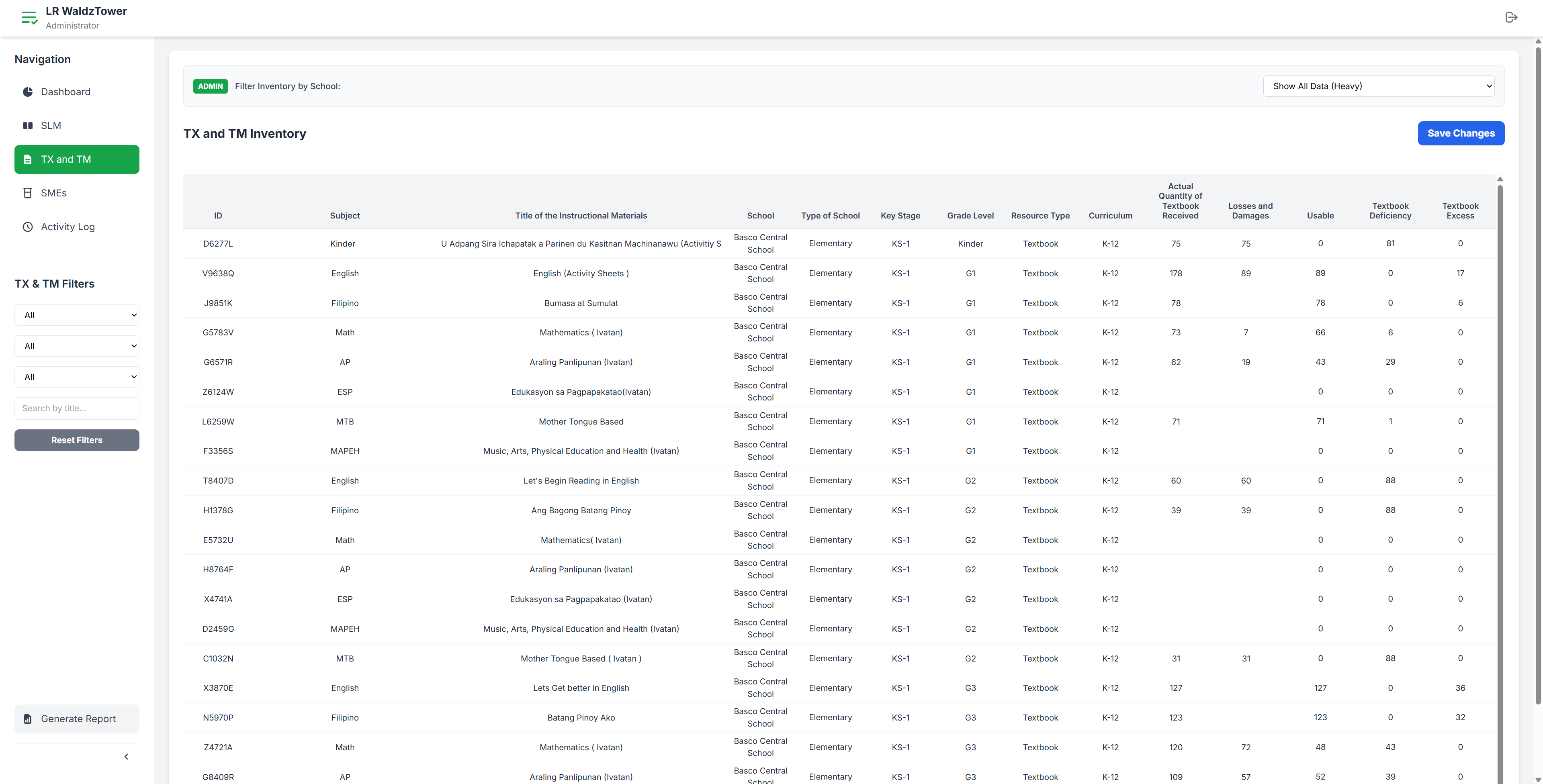Open the Show All Data (Heavy) school dropdown

point(1379,86)
